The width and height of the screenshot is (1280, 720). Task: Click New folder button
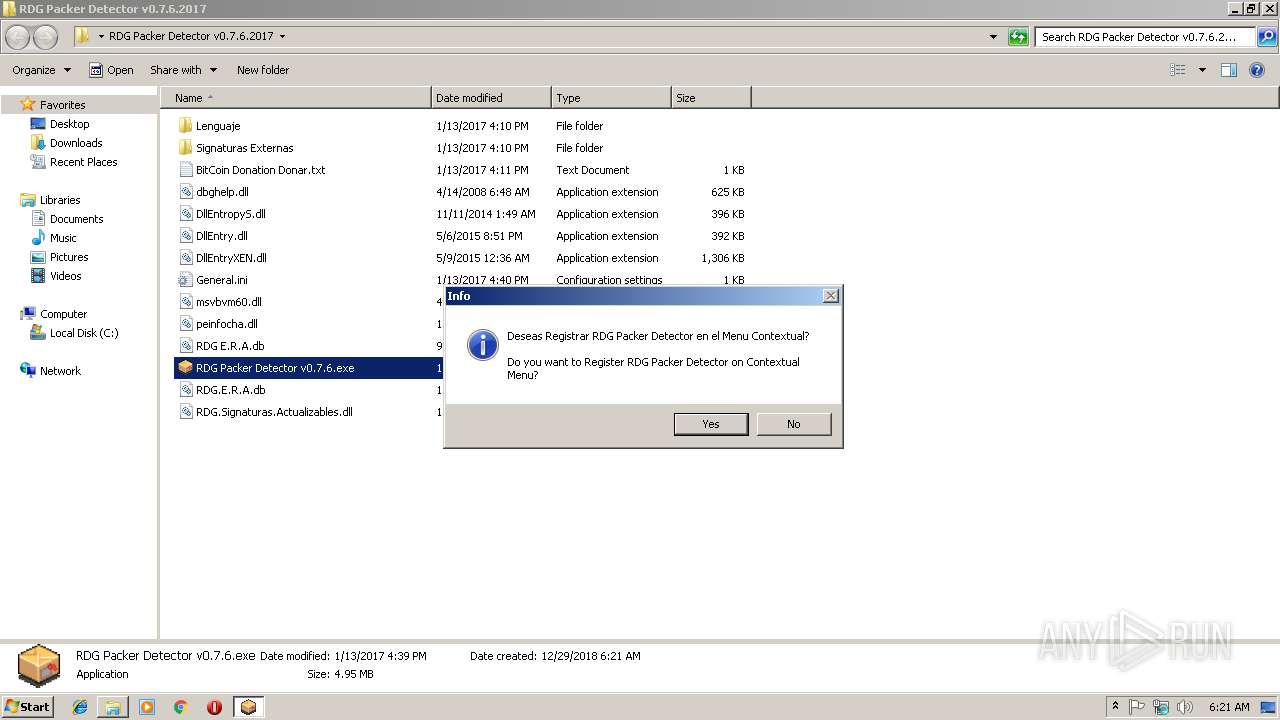pyautogui.click(x=263, y=70)
